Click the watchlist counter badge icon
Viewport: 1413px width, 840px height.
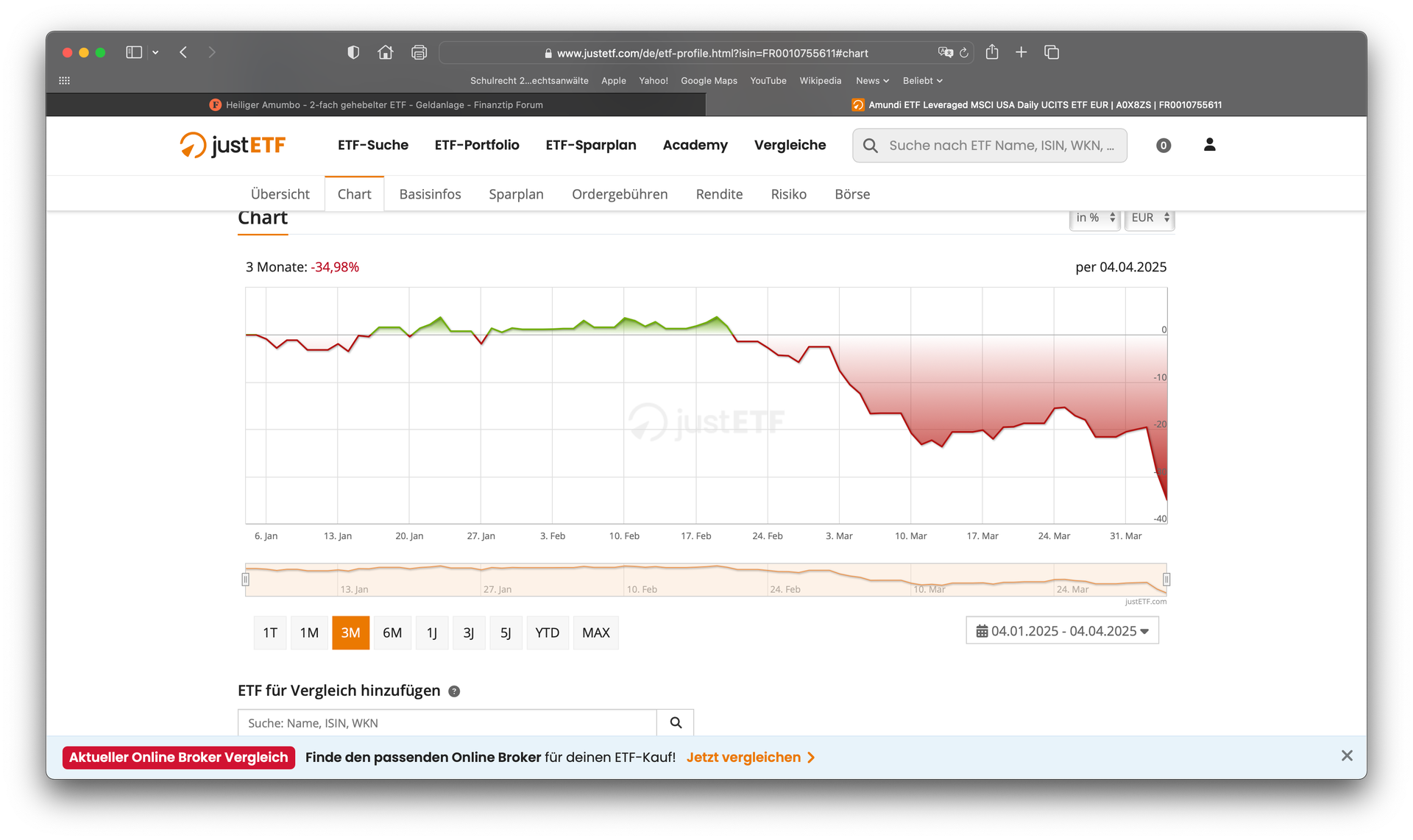point(1163,146)
